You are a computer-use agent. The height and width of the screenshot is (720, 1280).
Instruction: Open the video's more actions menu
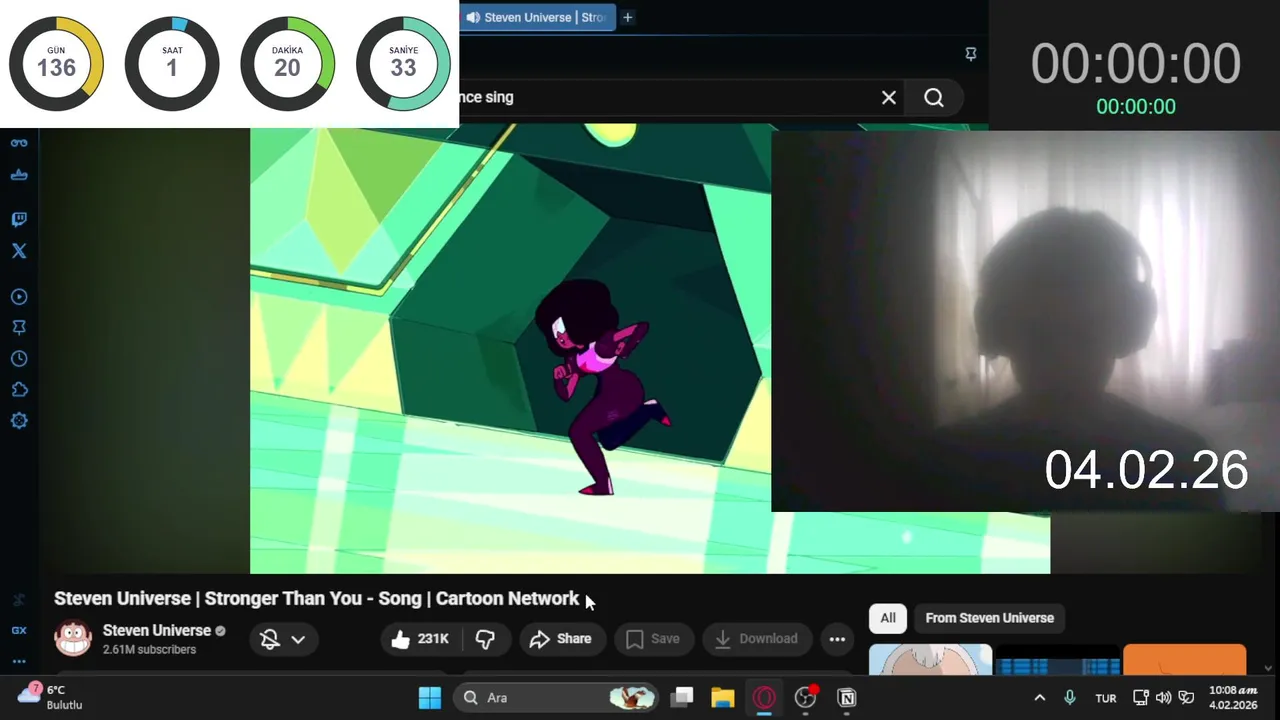(837, 639)
